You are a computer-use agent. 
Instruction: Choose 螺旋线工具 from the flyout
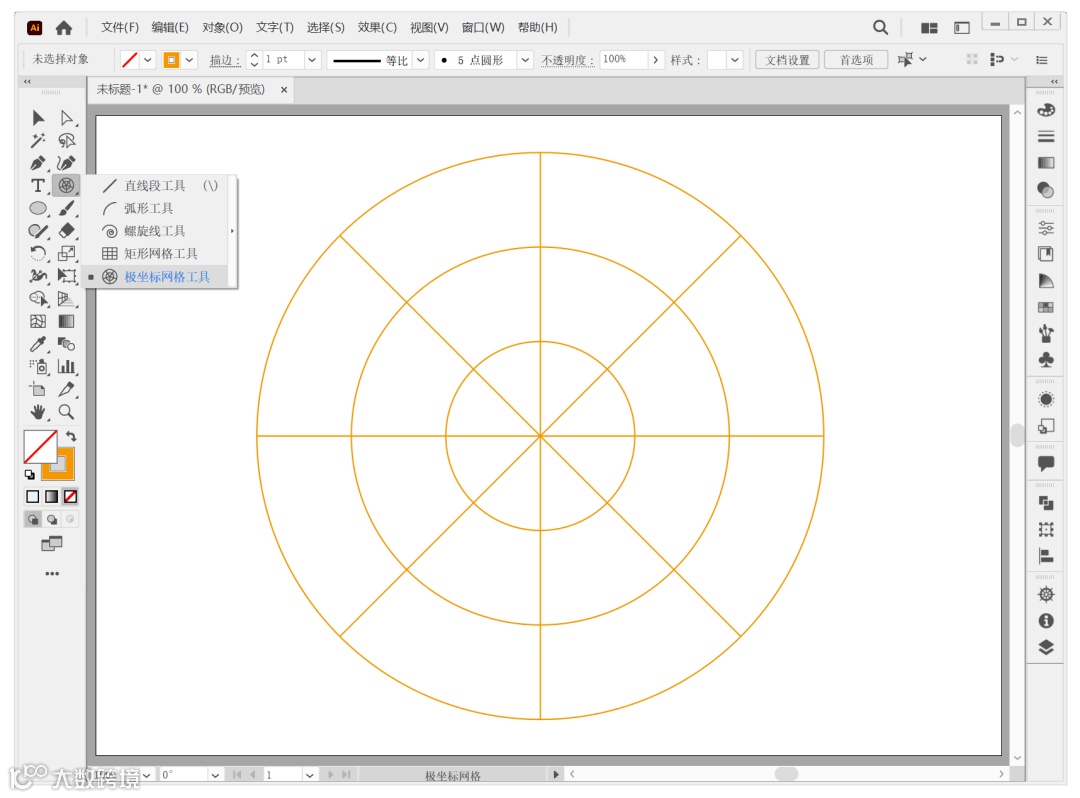(x=155, y=231)
